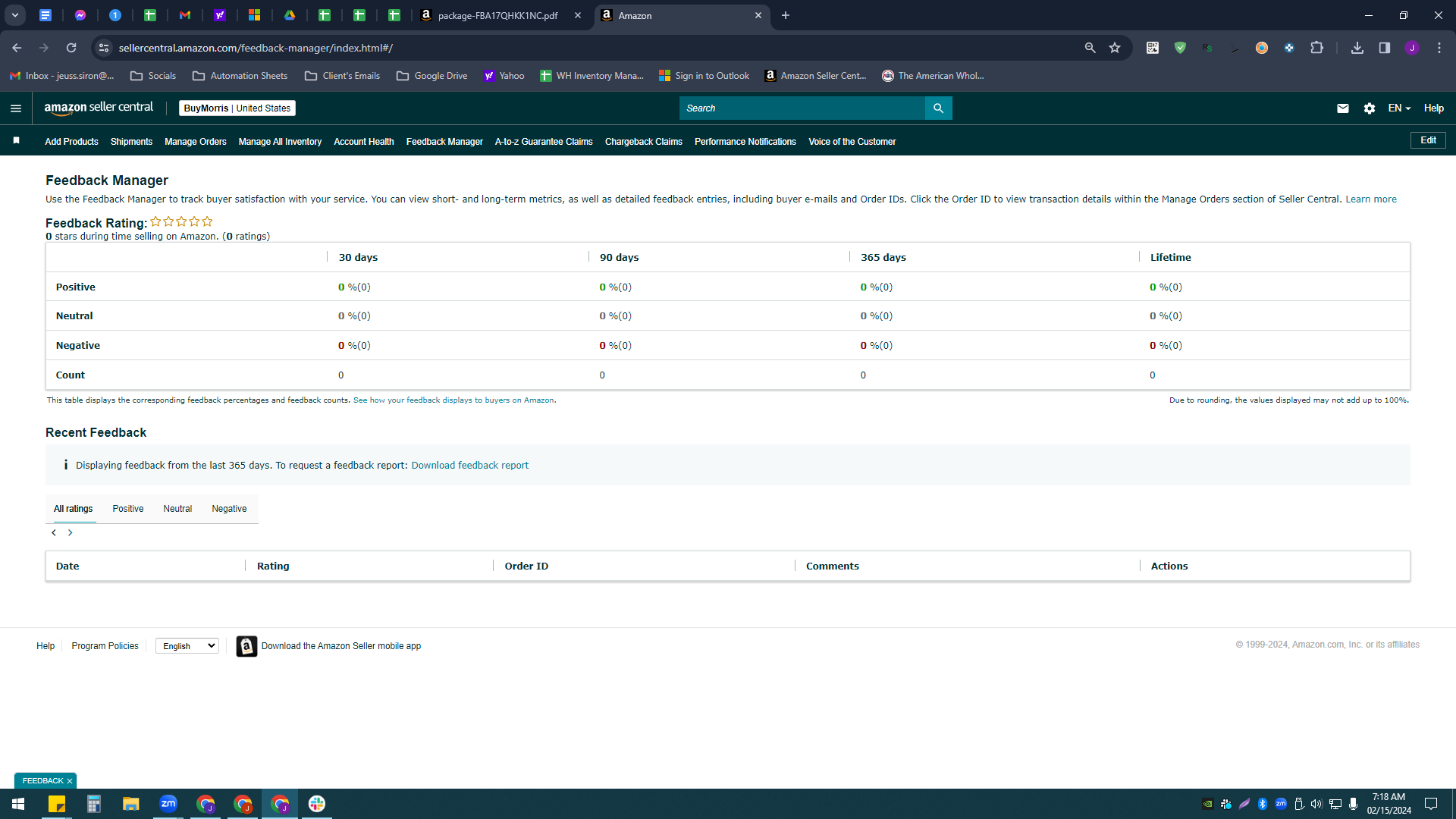Open Chrome three-dot menu

point(1439,48)
